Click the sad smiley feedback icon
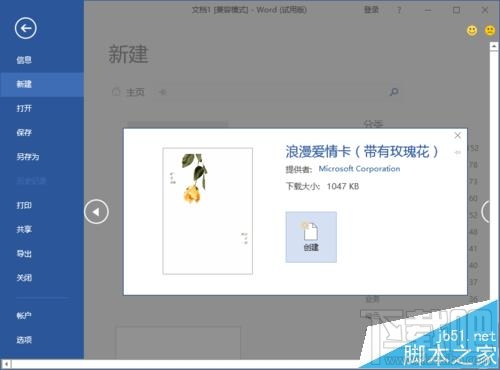Viewport: 500px width, 370px height. point(490,31)
